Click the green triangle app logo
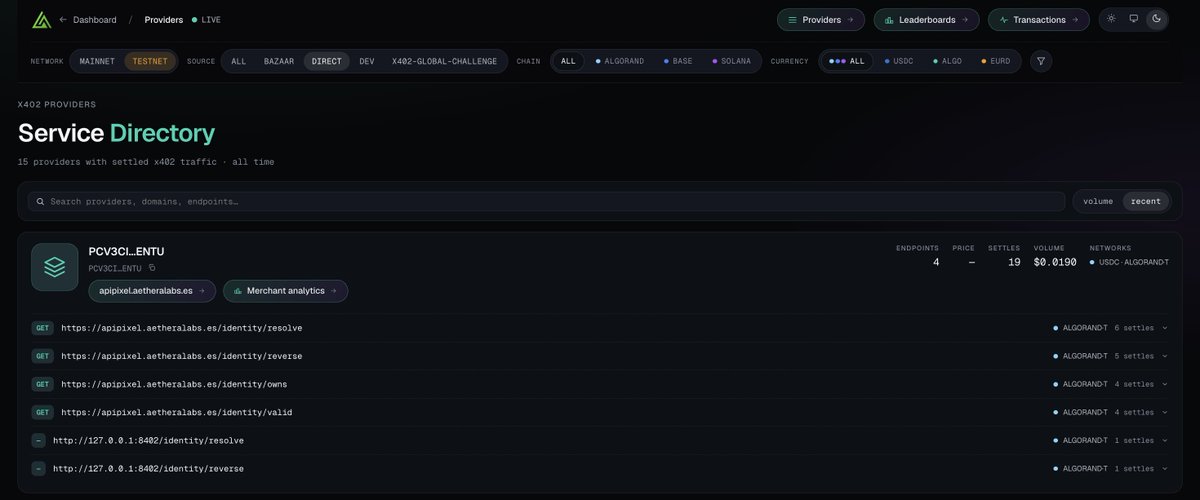Viewport: 1200px width, 500px height. (x=41, y=19)
